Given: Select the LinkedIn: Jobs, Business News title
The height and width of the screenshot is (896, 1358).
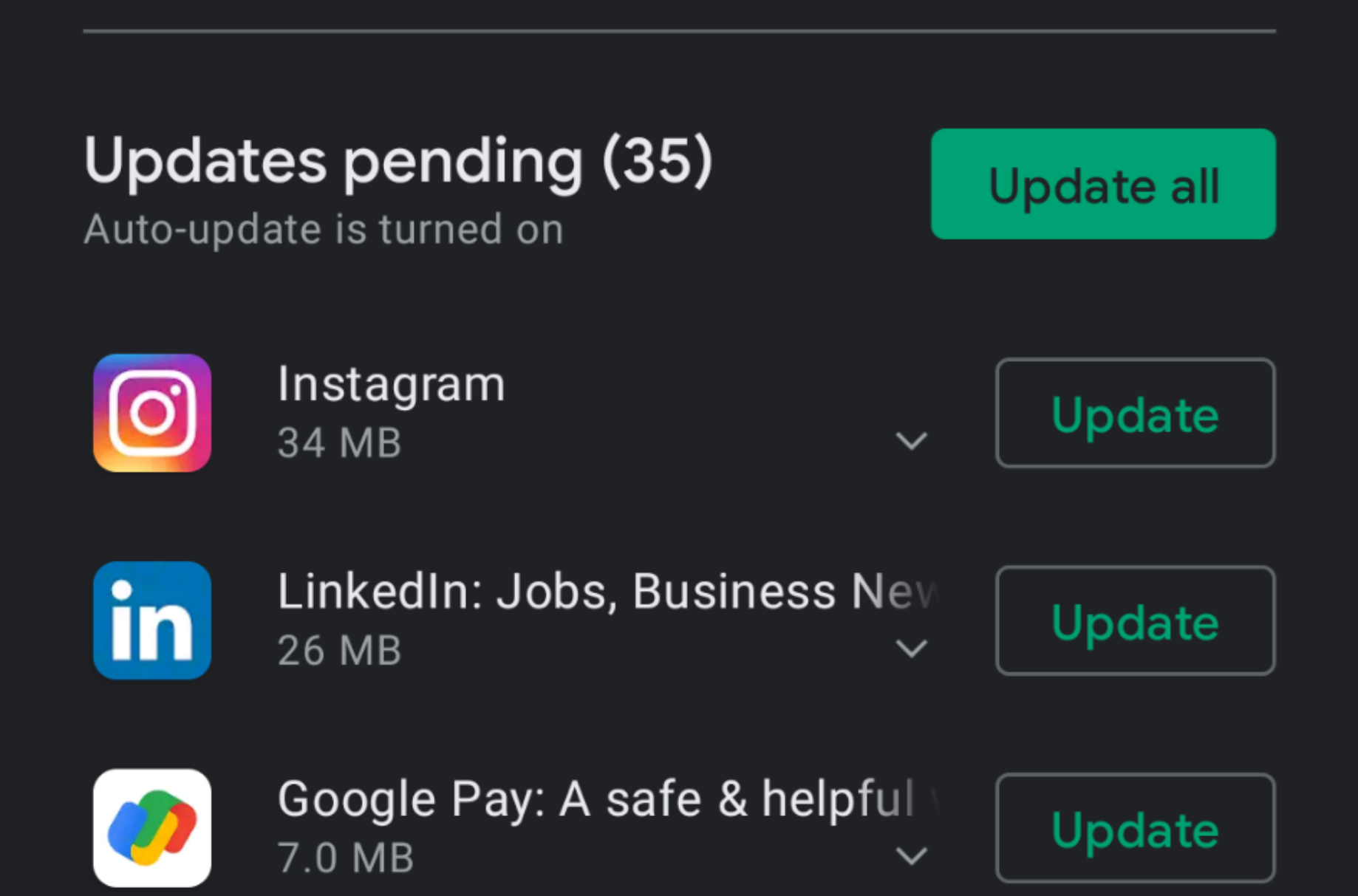Looking at the screenshot, I should 607,592.
